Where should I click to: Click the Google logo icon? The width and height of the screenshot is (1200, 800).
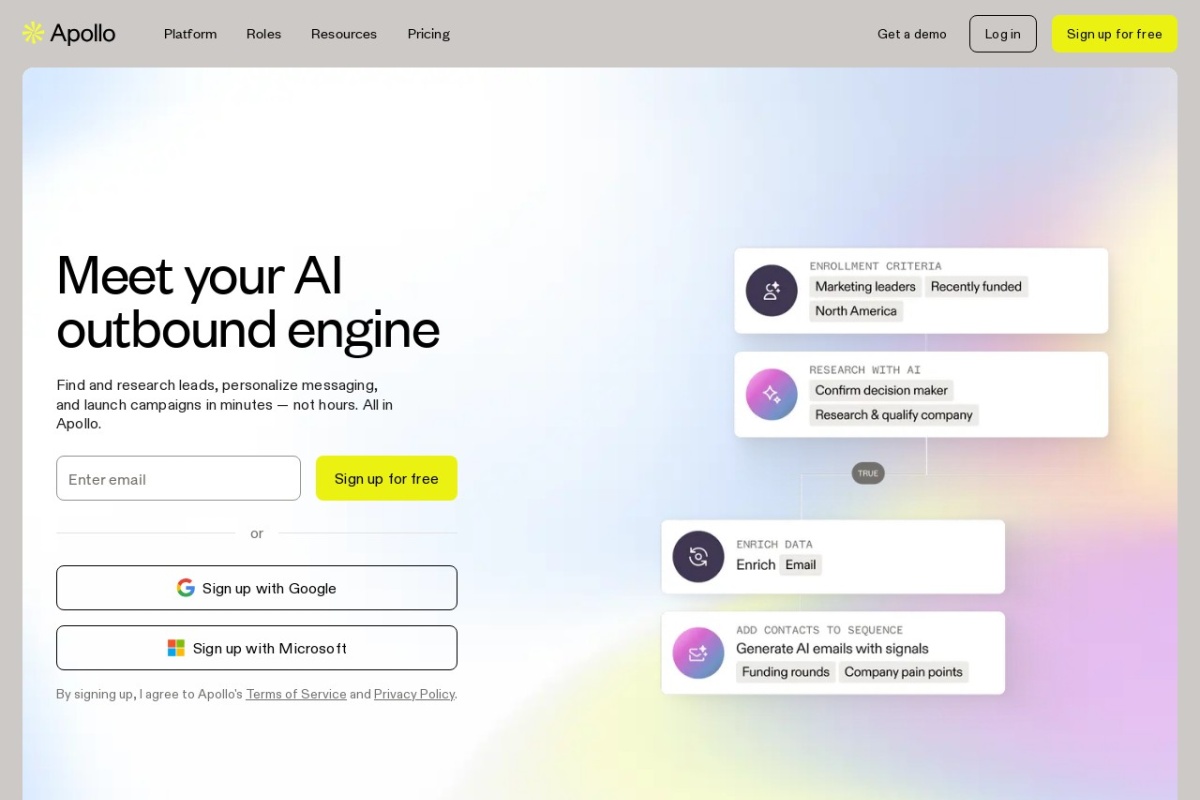click(x=186, y=588)
